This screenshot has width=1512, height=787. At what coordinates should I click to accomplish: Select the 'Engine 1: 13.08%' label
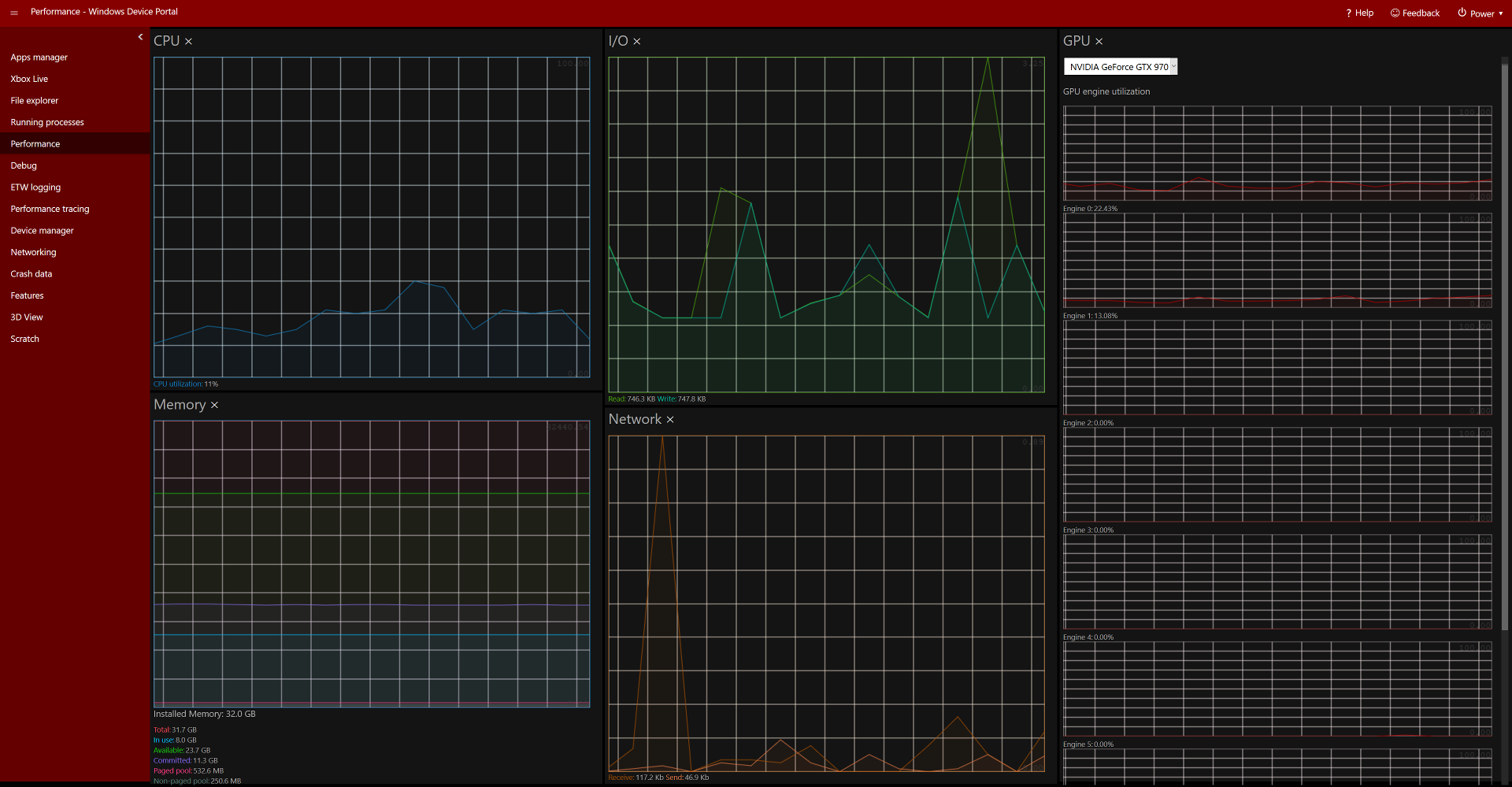tap(1090, 316)
